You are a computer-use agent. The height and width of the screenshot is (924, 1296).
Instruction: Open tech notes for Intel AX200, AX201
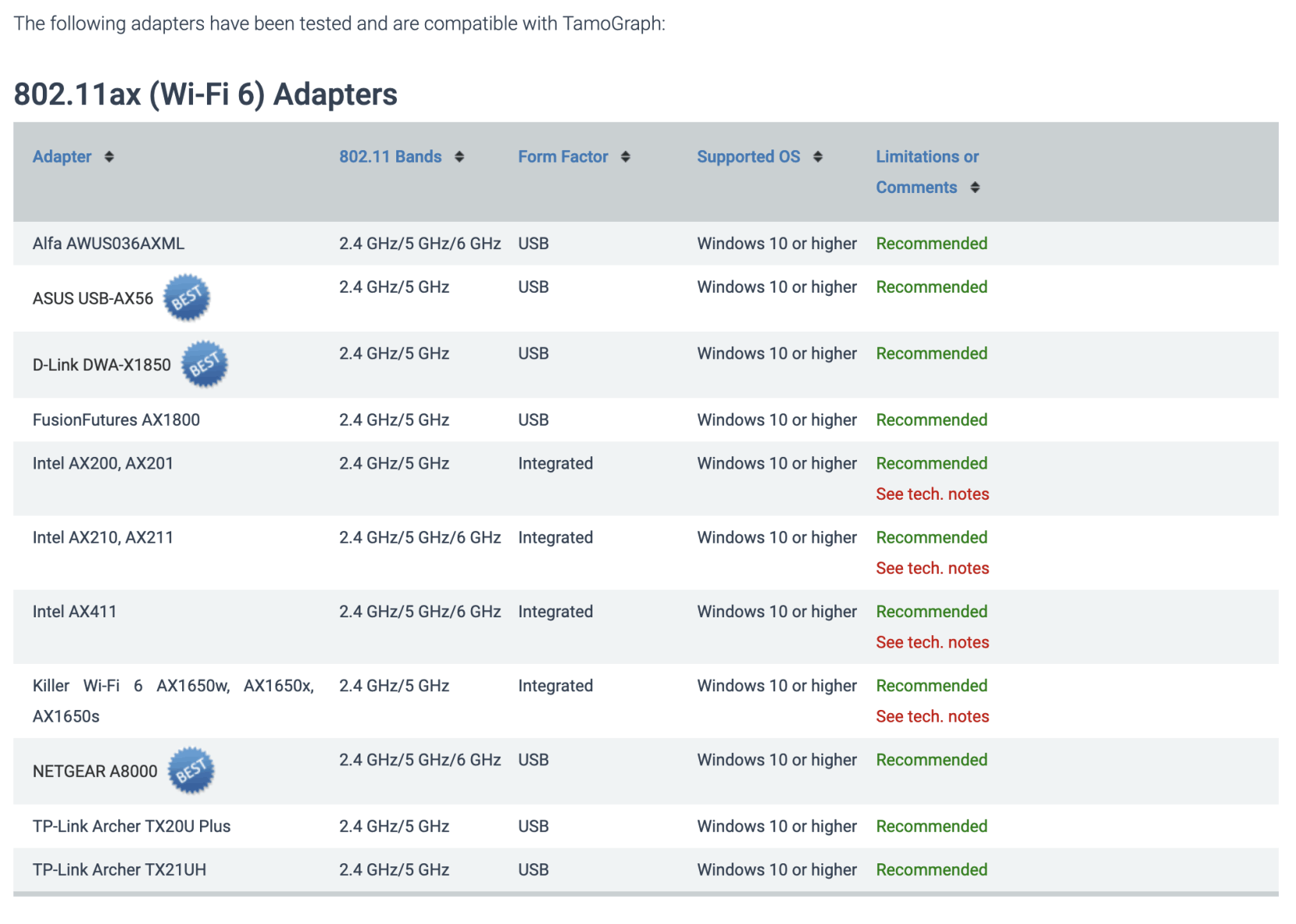(932, 494)
